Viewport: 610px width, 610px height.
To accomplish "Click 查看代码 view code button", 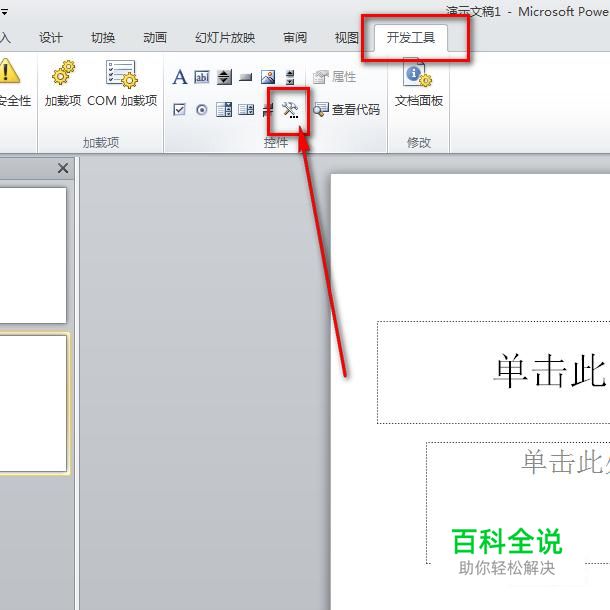I will pos(346,110).
